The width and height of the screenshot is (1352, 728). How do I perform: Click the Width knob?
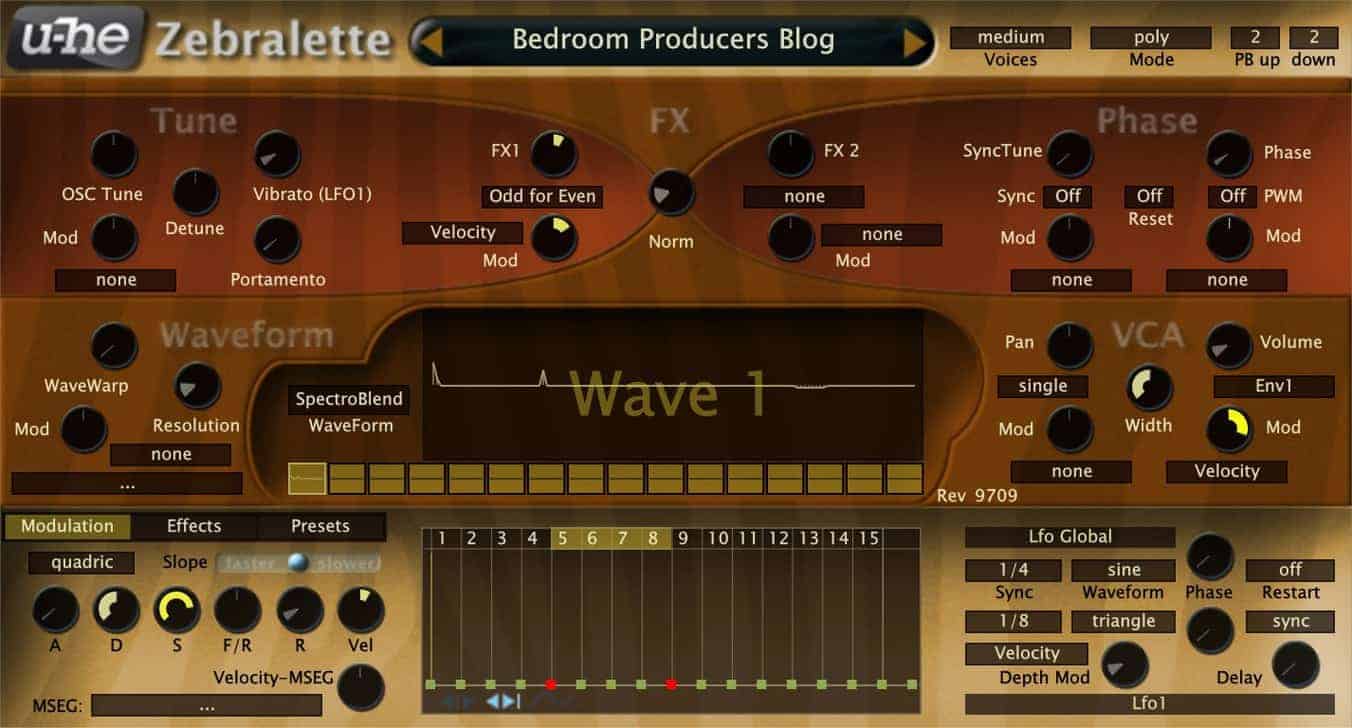(1150, 387)
